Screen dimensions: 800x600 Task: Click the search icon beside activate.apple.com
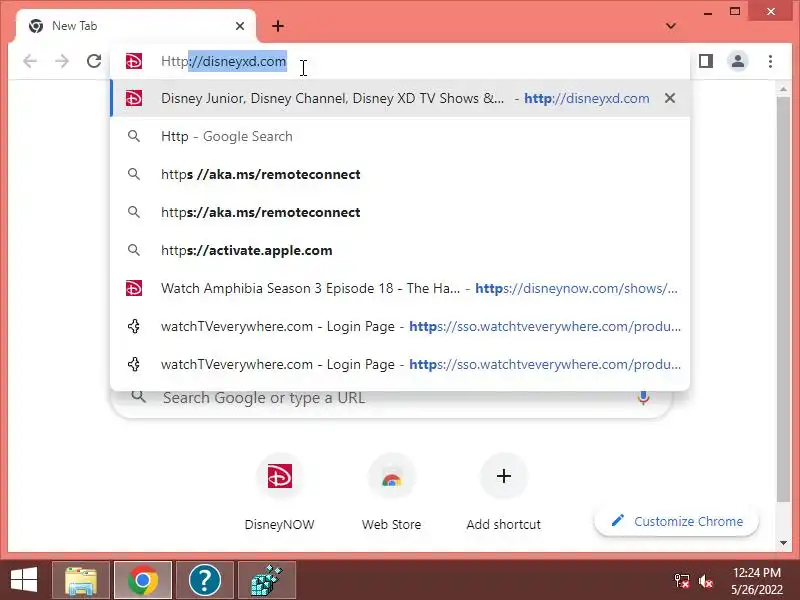[x=134, y=250]
